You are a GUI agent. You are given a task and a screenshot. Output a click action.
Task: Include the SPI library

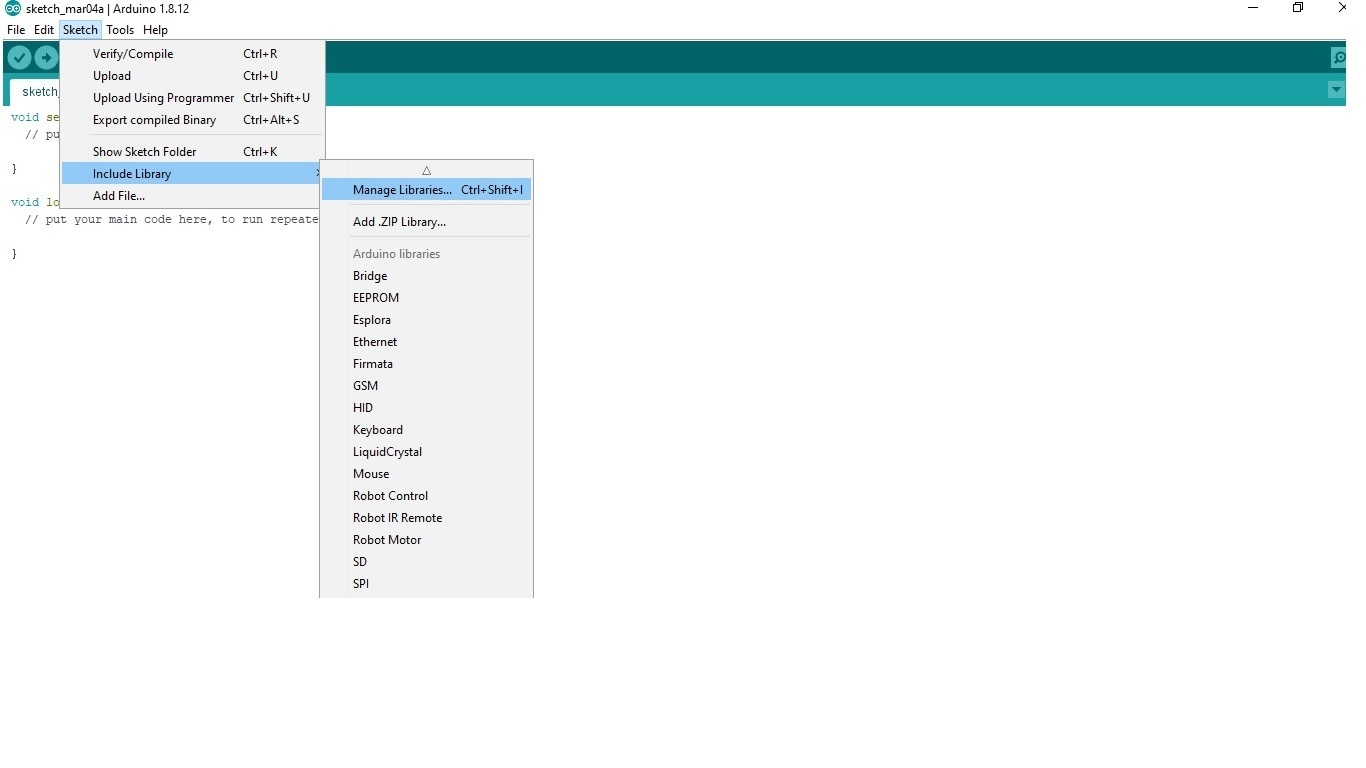click(x=426, y=584)
